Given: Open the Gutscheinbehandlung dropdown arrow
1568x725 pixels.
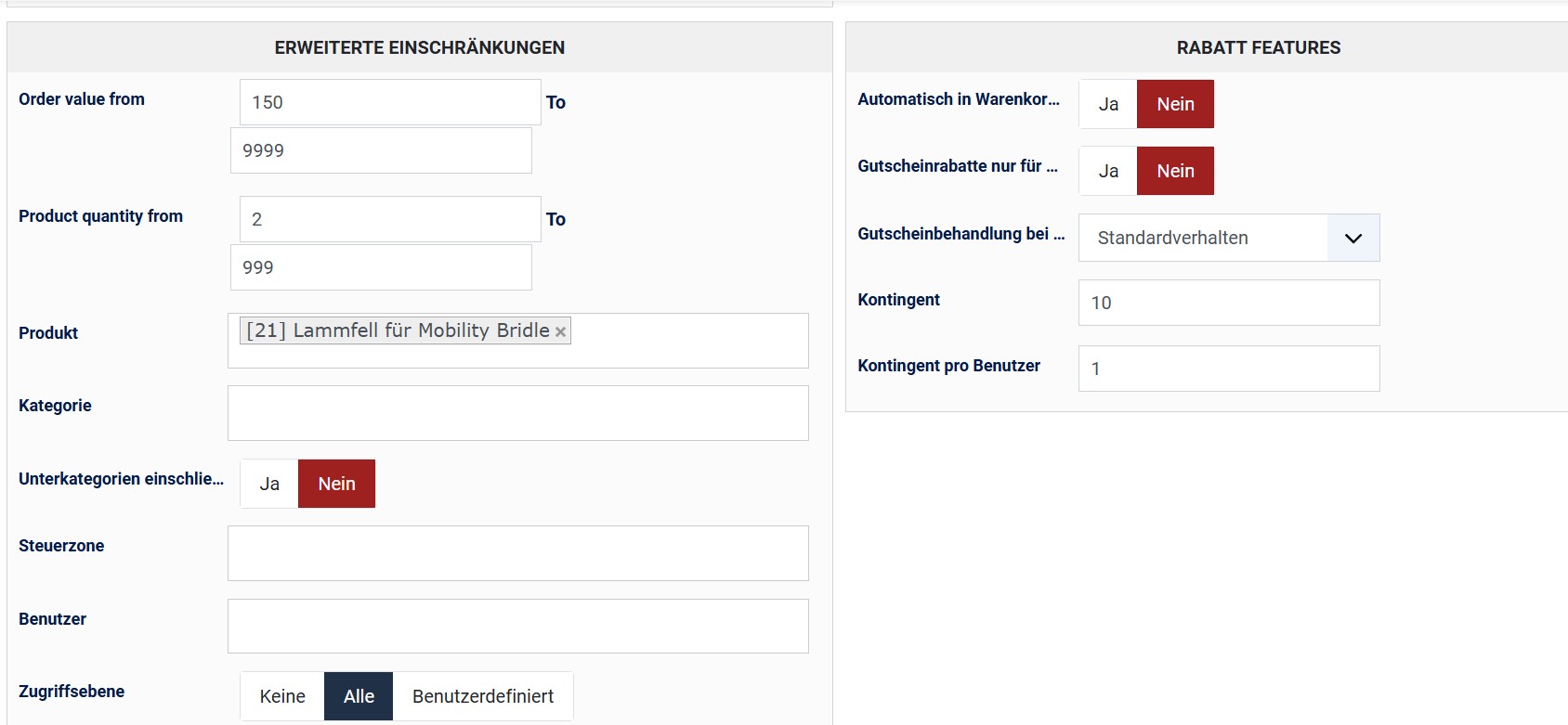Looking at the screenshot, I should tap(1352, 238).
